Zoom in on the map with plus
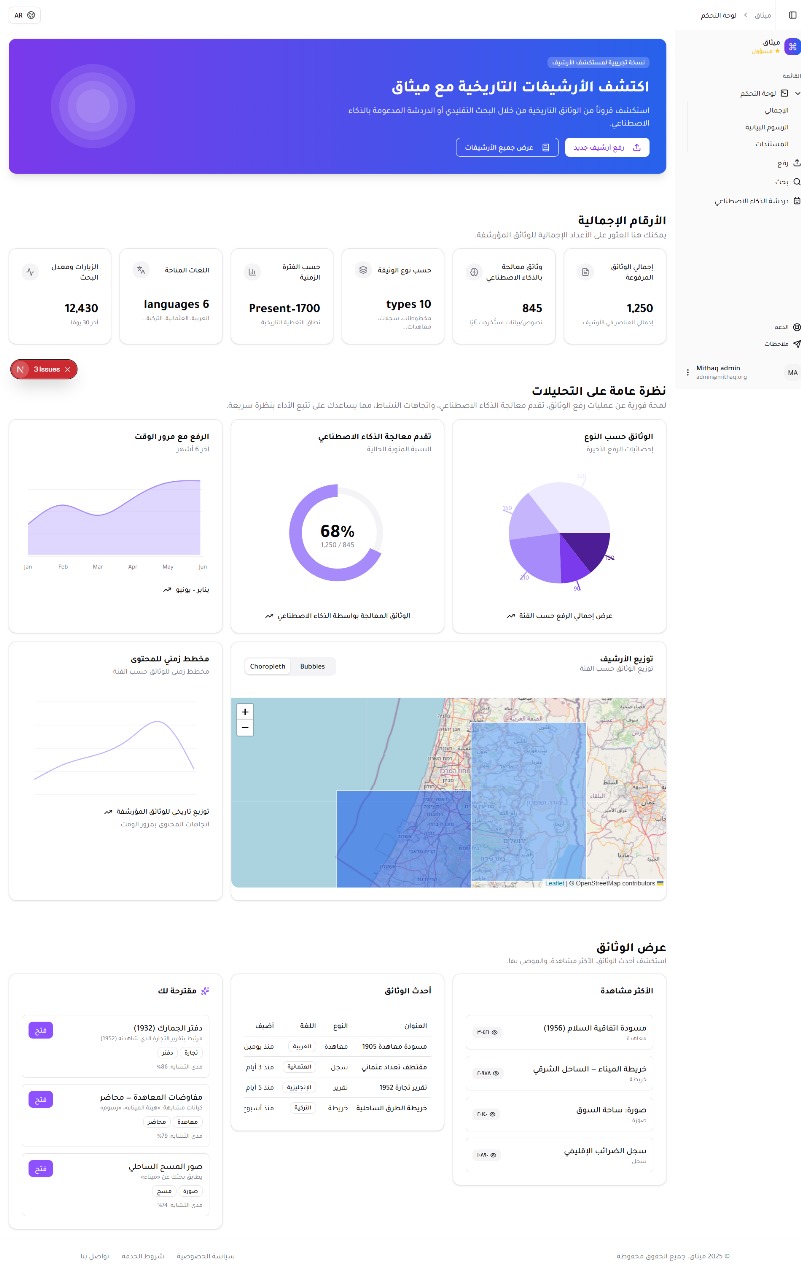The width and height of the screenshot is (801, 1280). tap(245, 712)
